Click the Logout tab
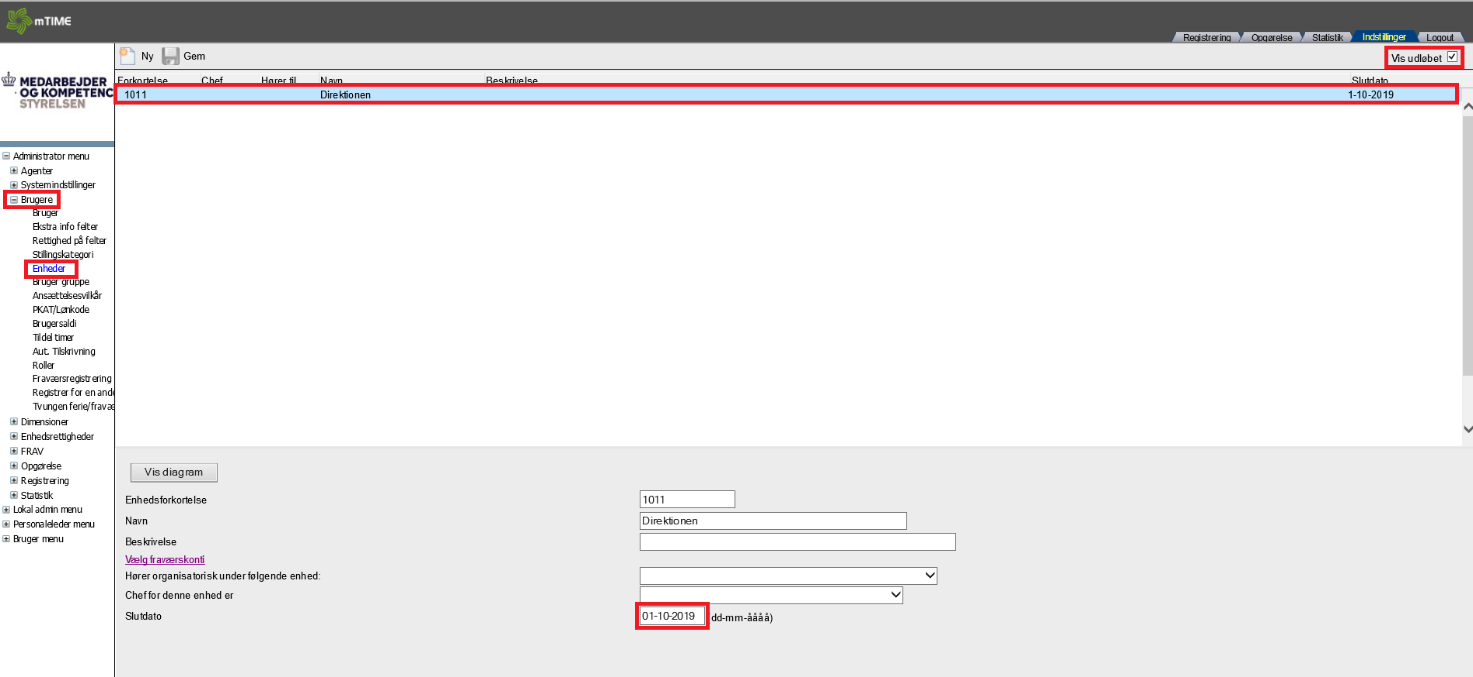 pos(1440,37)
